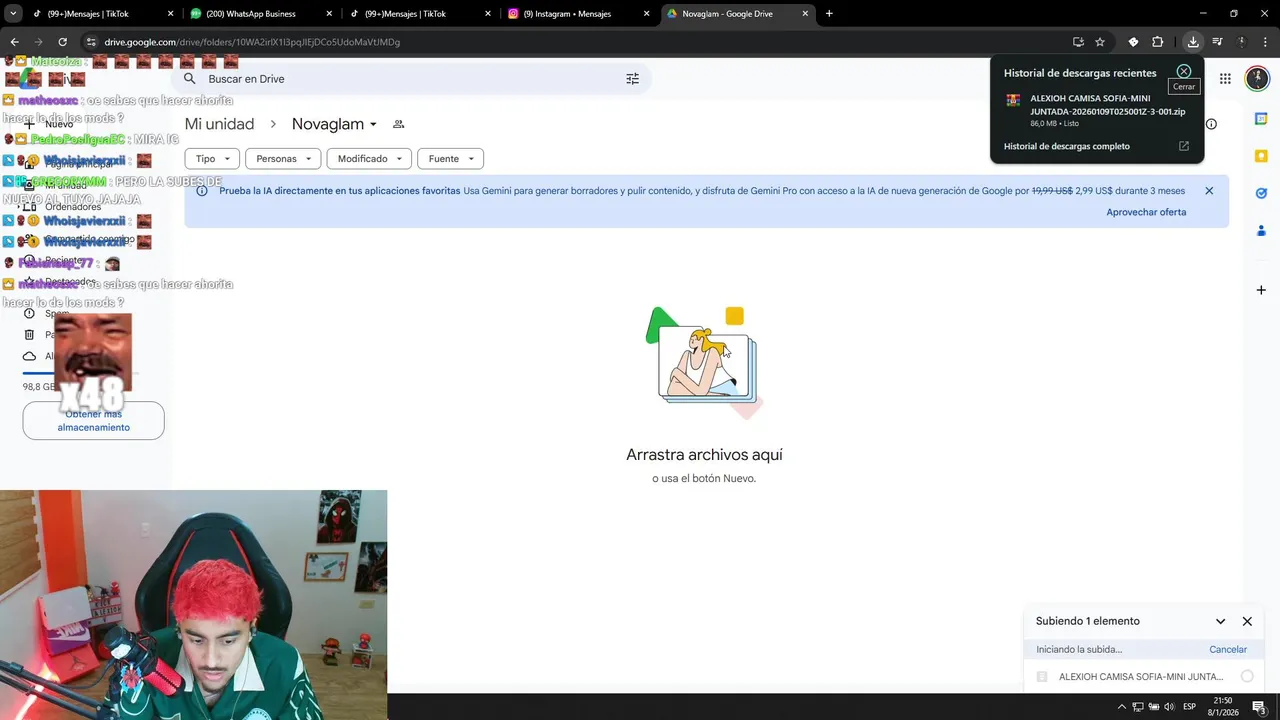The height and width of the screenshot is (720, 1280).
Task: Open the Tipo filter dropdown
Action: click(212, 158)
